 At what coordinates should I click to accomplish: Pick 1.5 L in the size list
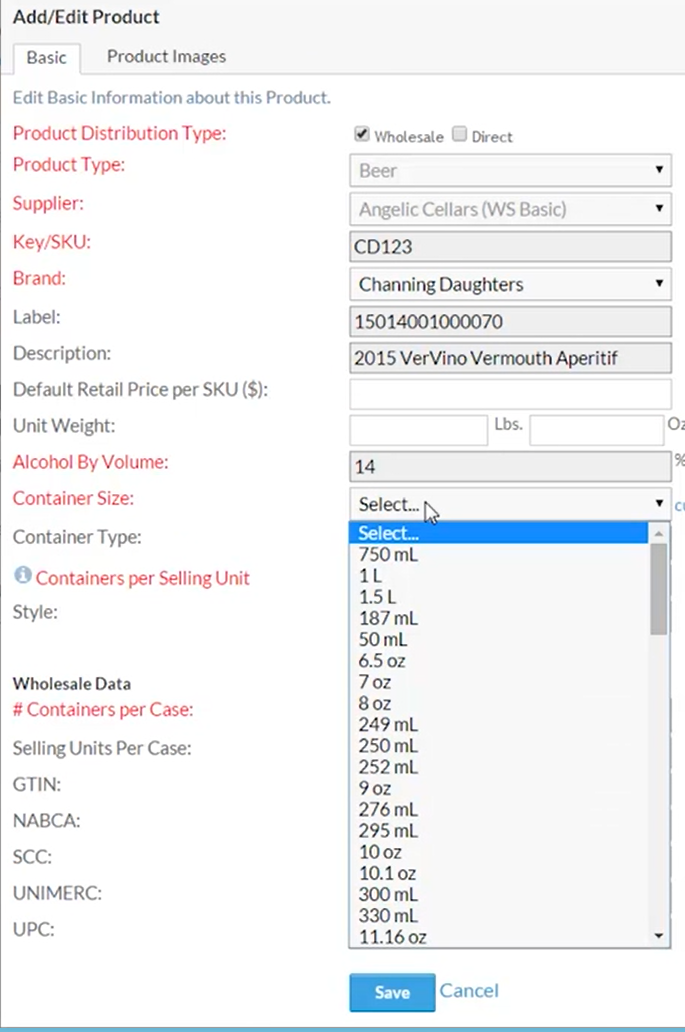pos(376,597)
